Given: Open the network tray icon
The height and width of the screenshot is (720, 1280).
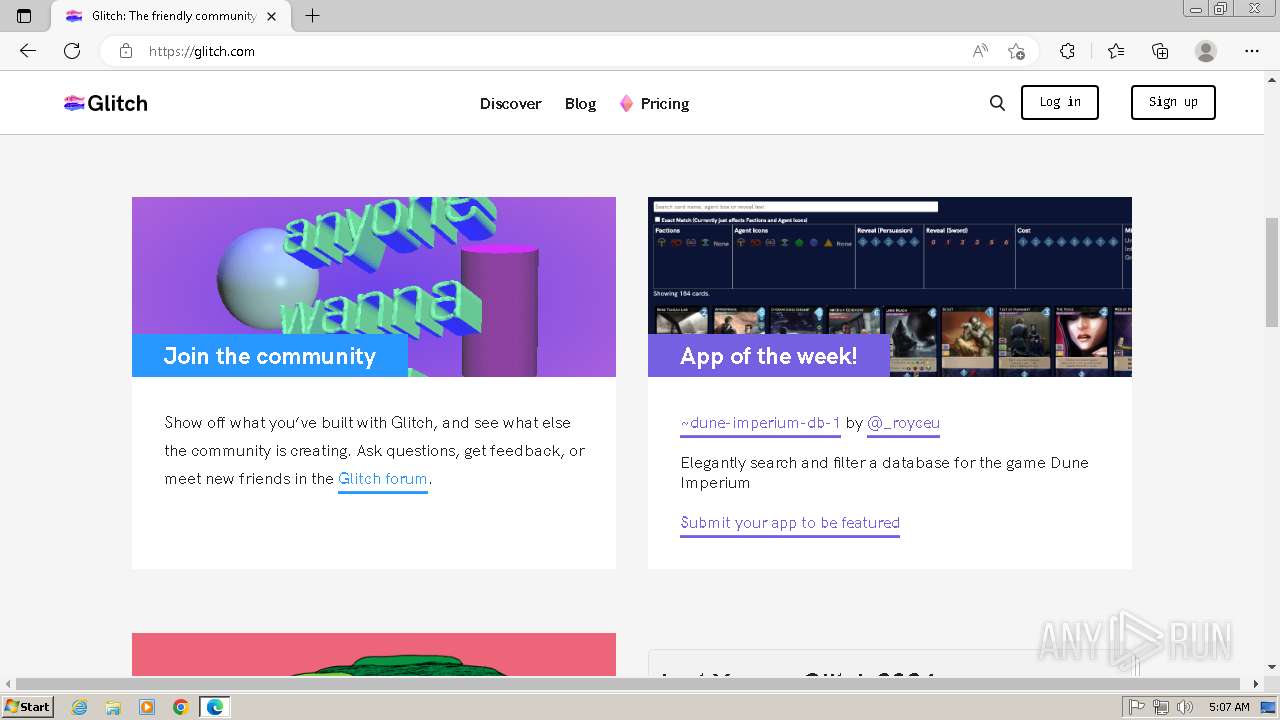Looking at the screenshot, I should [1161, 707].
